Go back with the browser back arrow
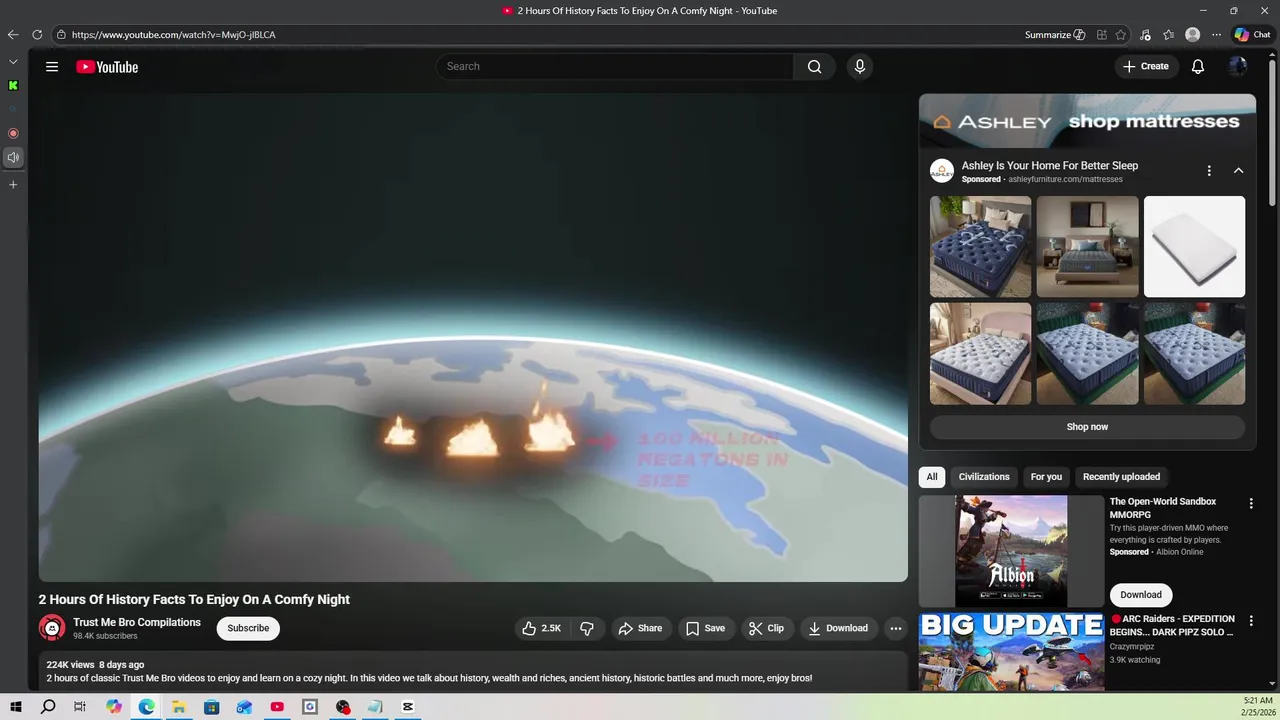This screenshot has width=1280, height=720. pos(13,35)
